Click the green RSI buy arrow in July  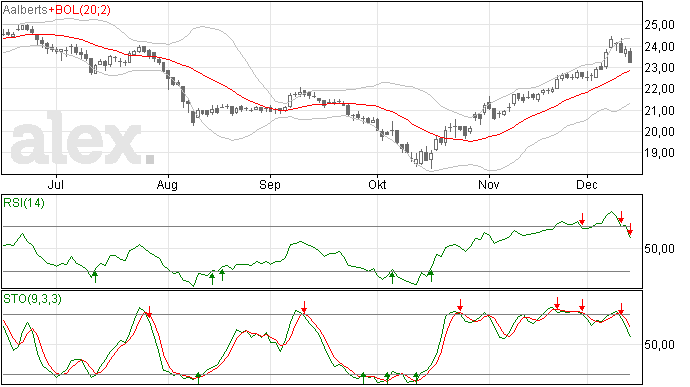[95, 277]
